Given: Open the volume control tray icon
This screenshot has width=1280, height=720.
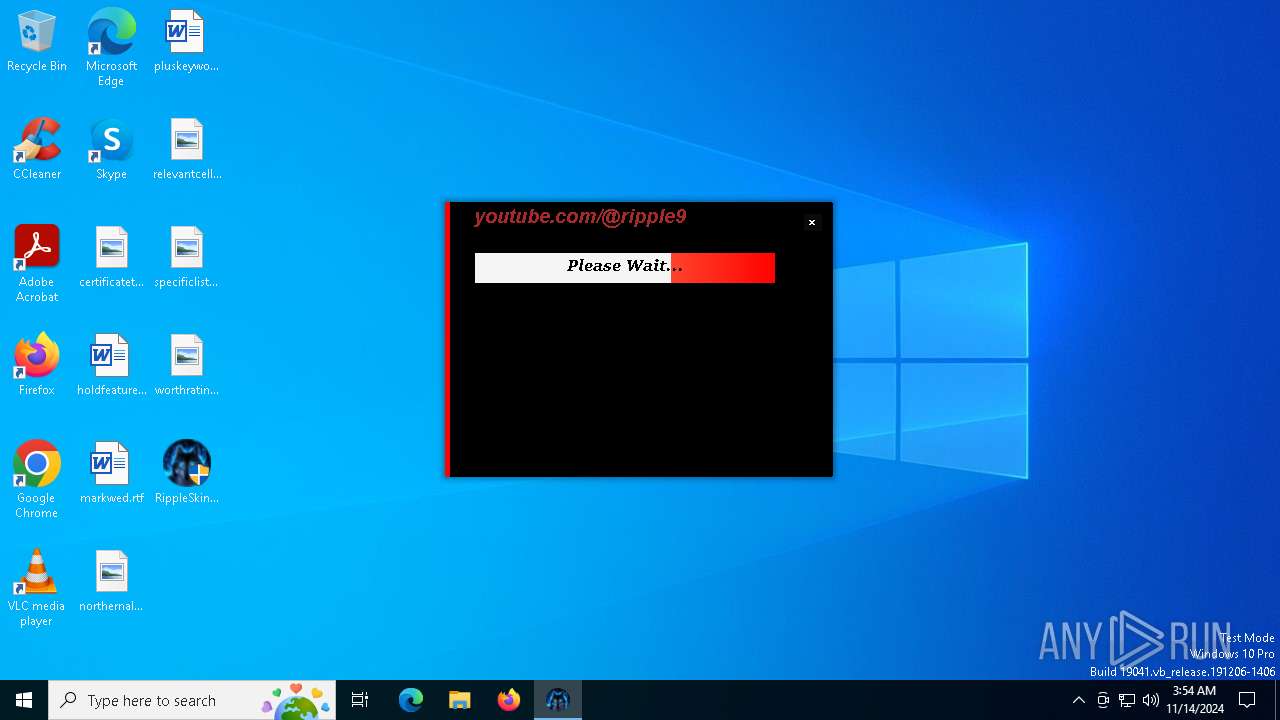Looking at the screenshot, I should (1151, 700).
